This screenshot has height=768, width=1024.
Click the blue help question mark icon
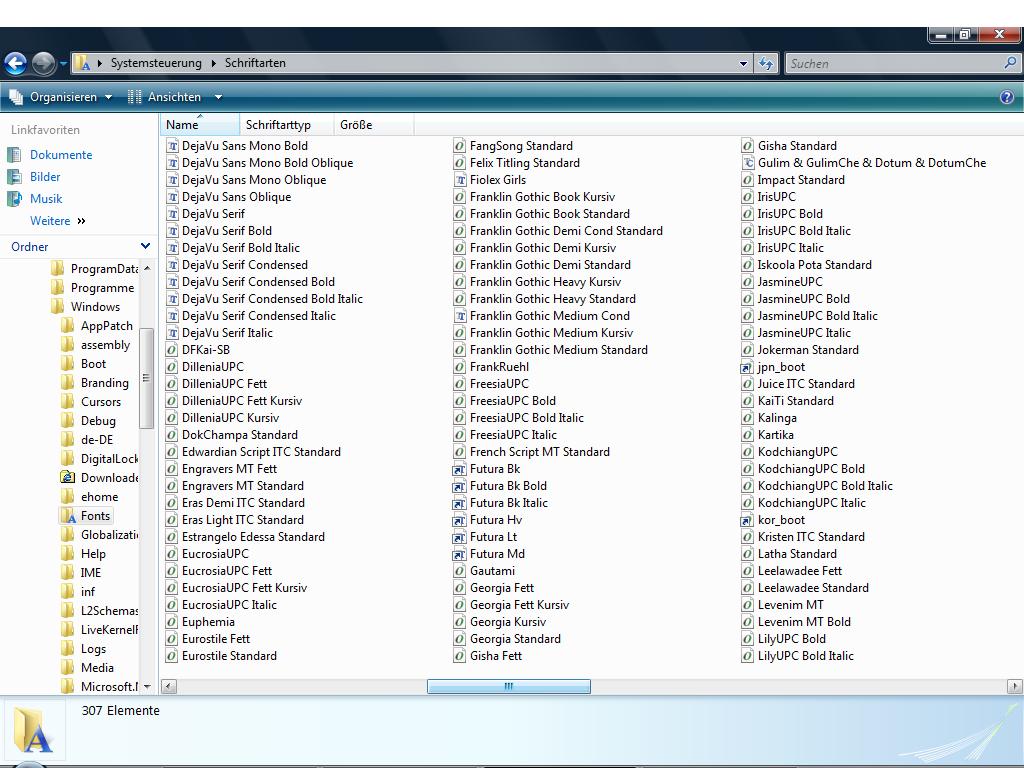click(1007, 97)
